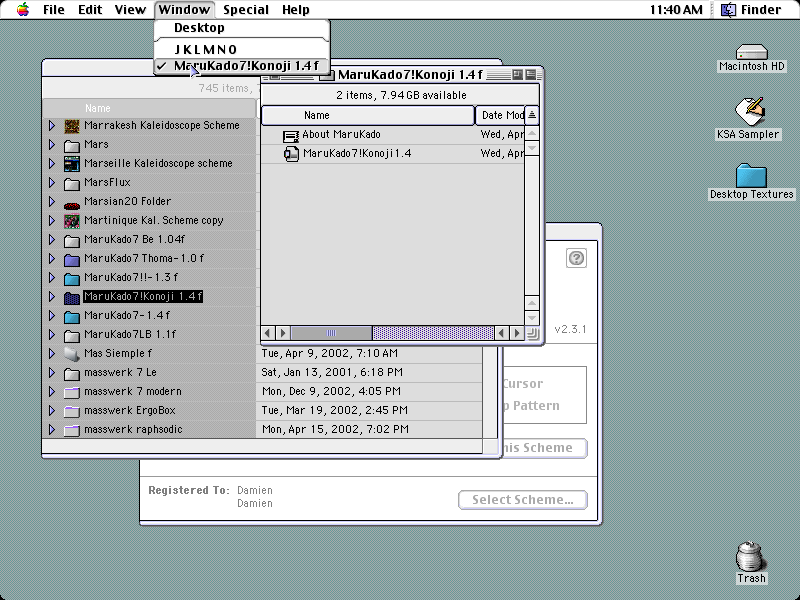This screenshot has height=600, width=800.
Task: Click the MarsFlux folder icon
Action: (72, 183)
